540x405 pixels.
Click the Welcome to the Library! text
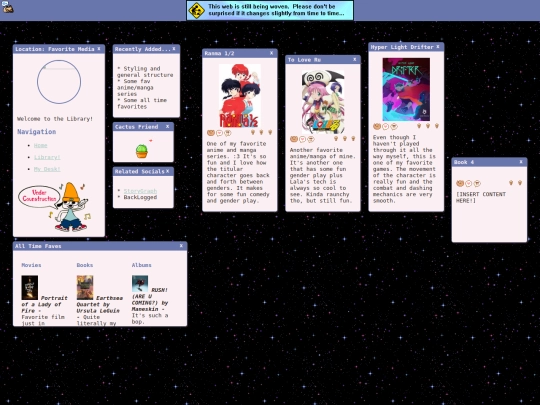(55, 119)
